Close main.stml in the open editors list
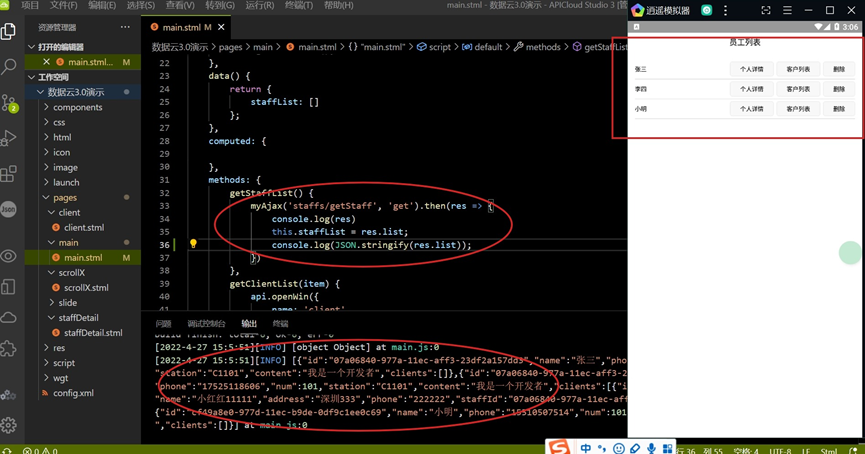 coord(46,62)
